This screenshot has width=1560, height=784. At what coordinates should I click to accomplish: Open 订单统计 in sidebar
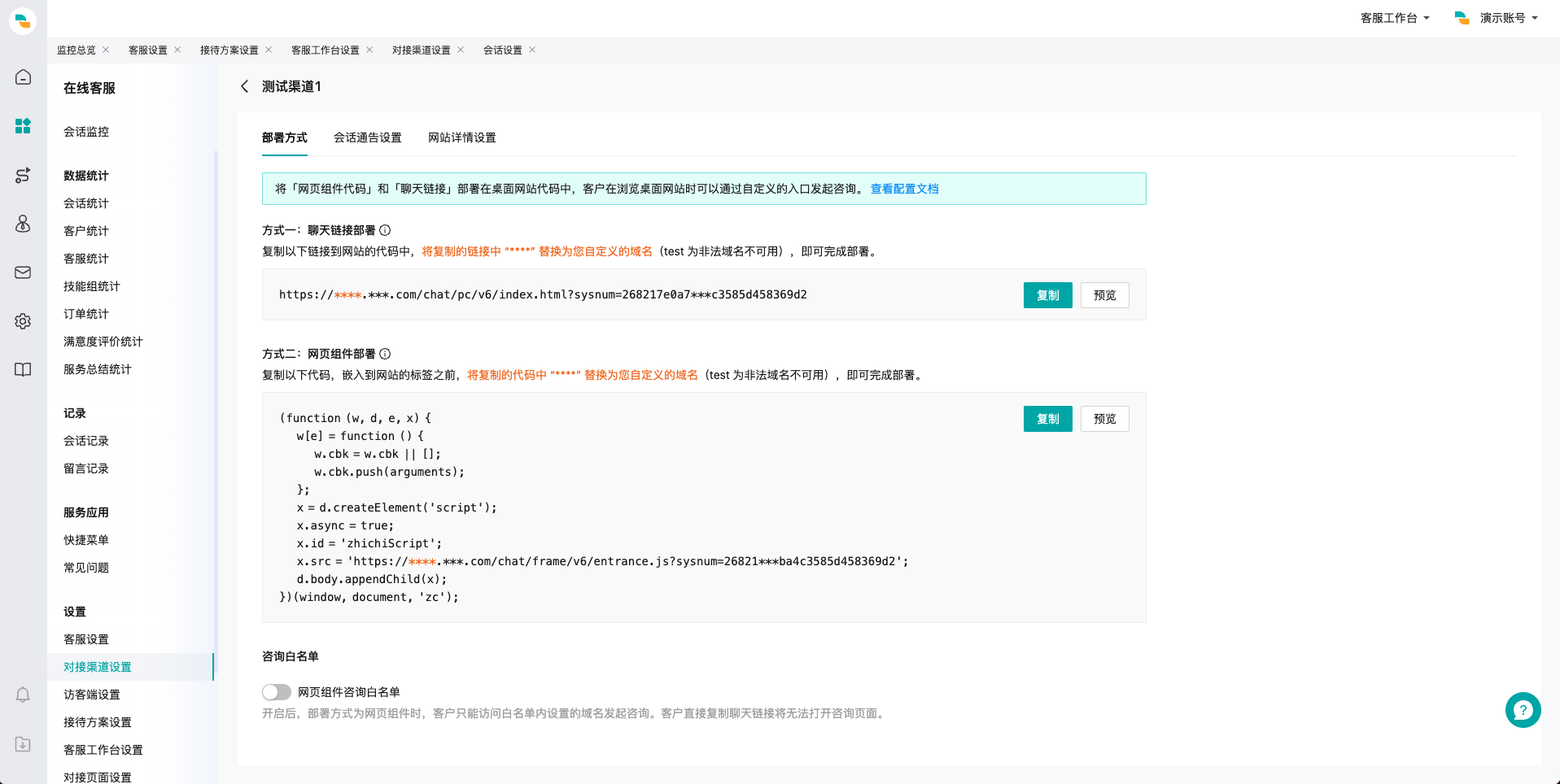86,314
